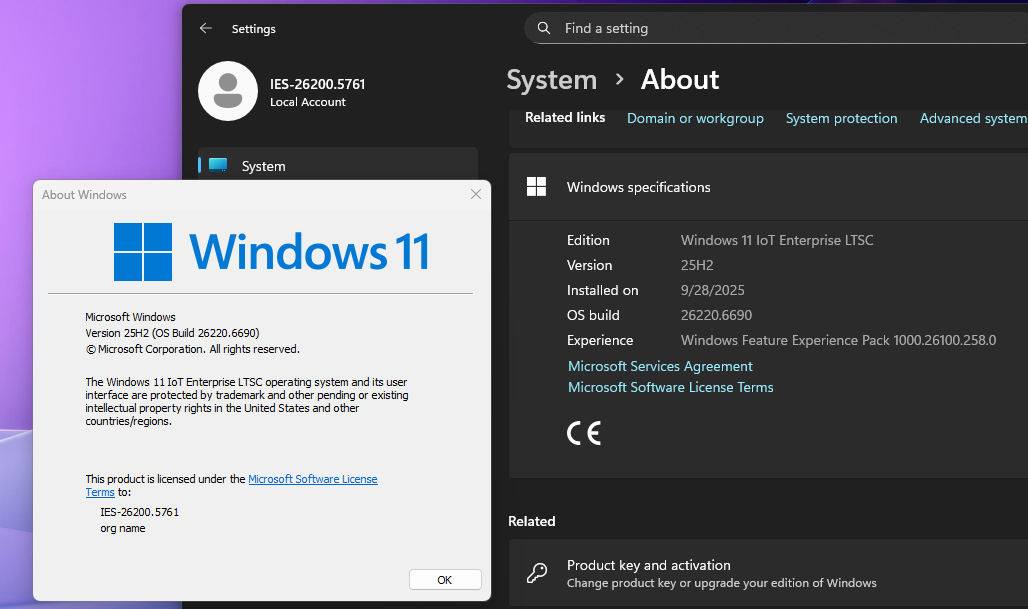Click the About Windows title bar text
The height and width of the screenshot is (609, 1028).
84,195
